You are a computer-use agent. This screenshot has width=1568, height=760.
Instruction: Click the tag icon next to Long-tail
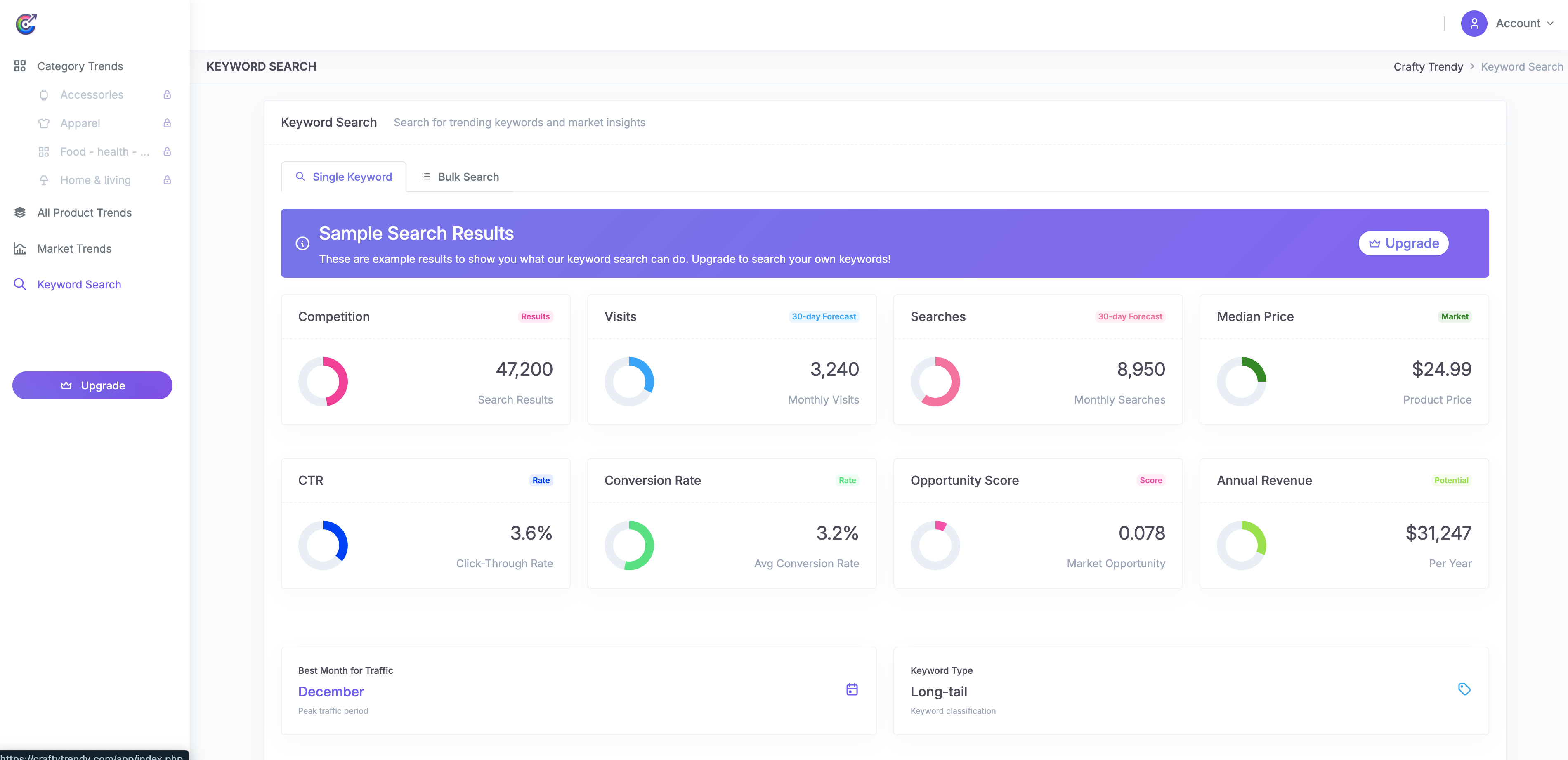tap(1464, 689)
